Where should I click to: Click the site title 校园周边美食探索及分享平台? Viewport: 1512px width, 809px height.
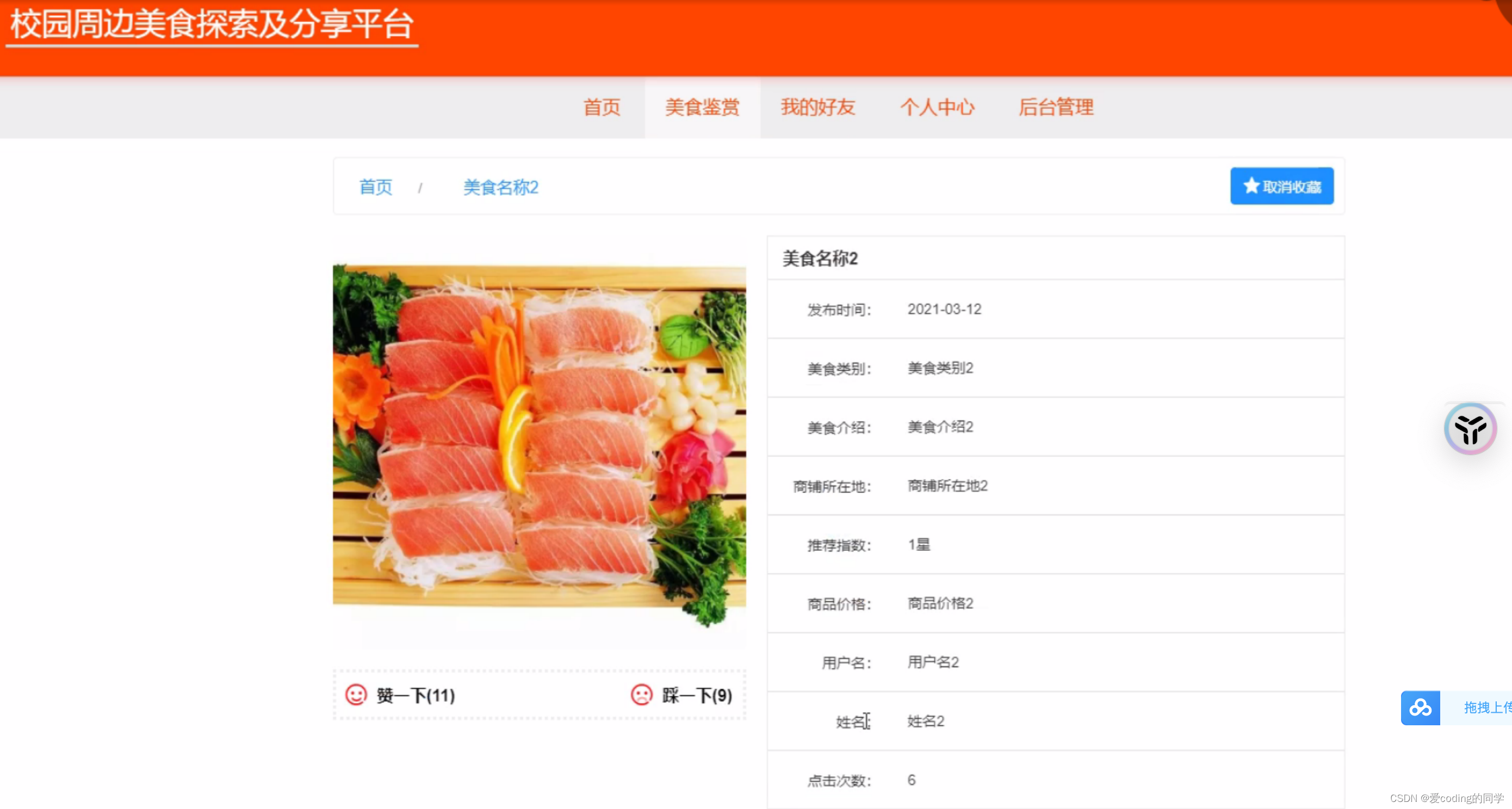click(212, 24)
